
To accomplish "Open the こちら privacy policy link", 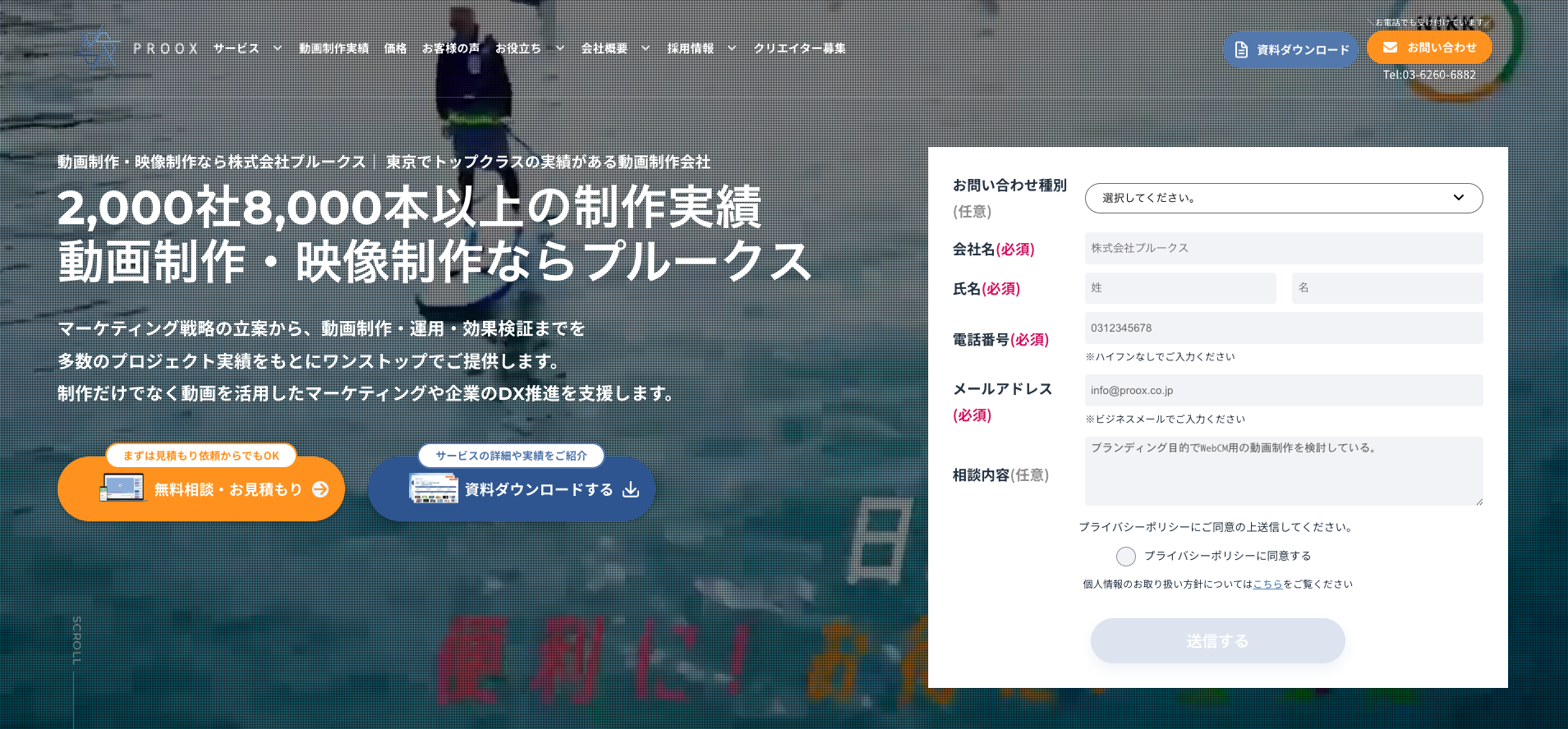I will click(x=1267, y=585).
